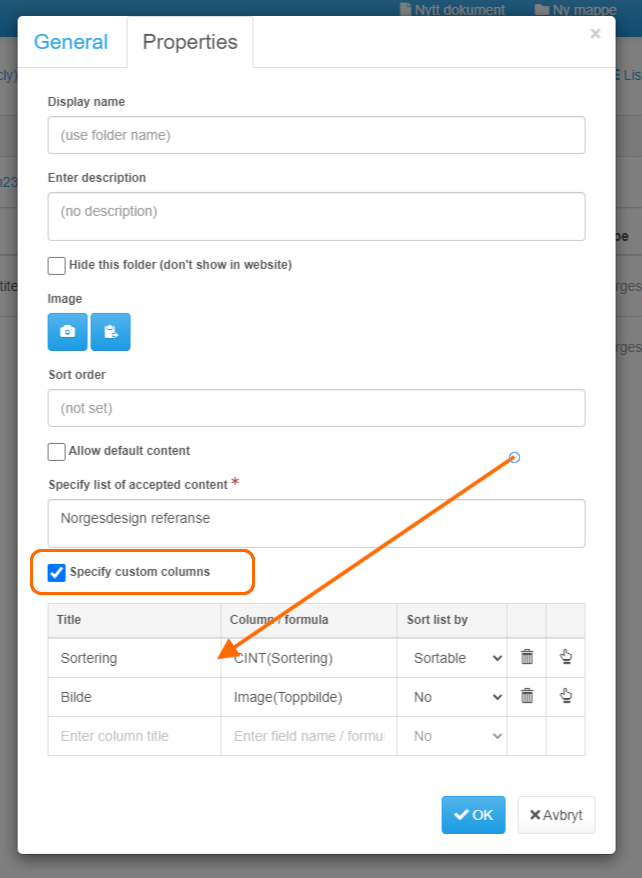The image size is (642, 878).
Task: Cancel with the Avbryt button
Action: point(556,815)
